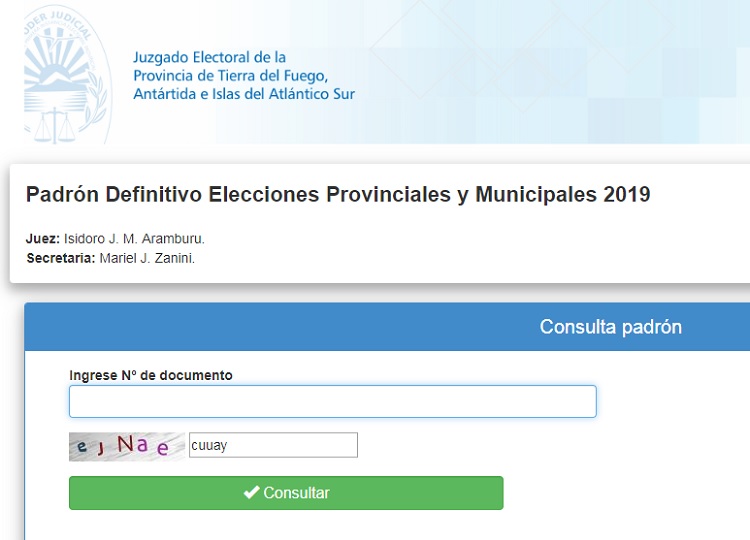Click the Provincia de Tierra del Fuego line
The height and width of the screenshot is (540, 750).
click(x=231, y=76)
